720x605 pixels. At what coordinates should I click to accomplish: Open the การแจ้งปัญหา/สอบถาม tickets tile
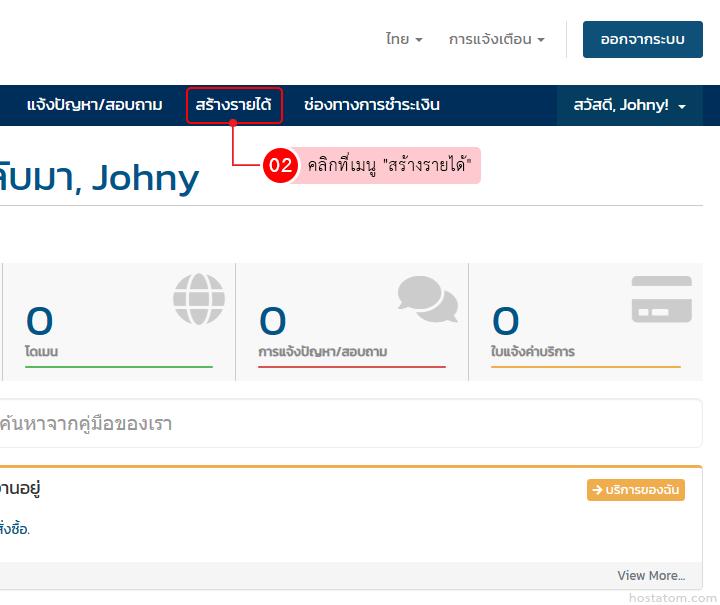(x=351, y=323)
